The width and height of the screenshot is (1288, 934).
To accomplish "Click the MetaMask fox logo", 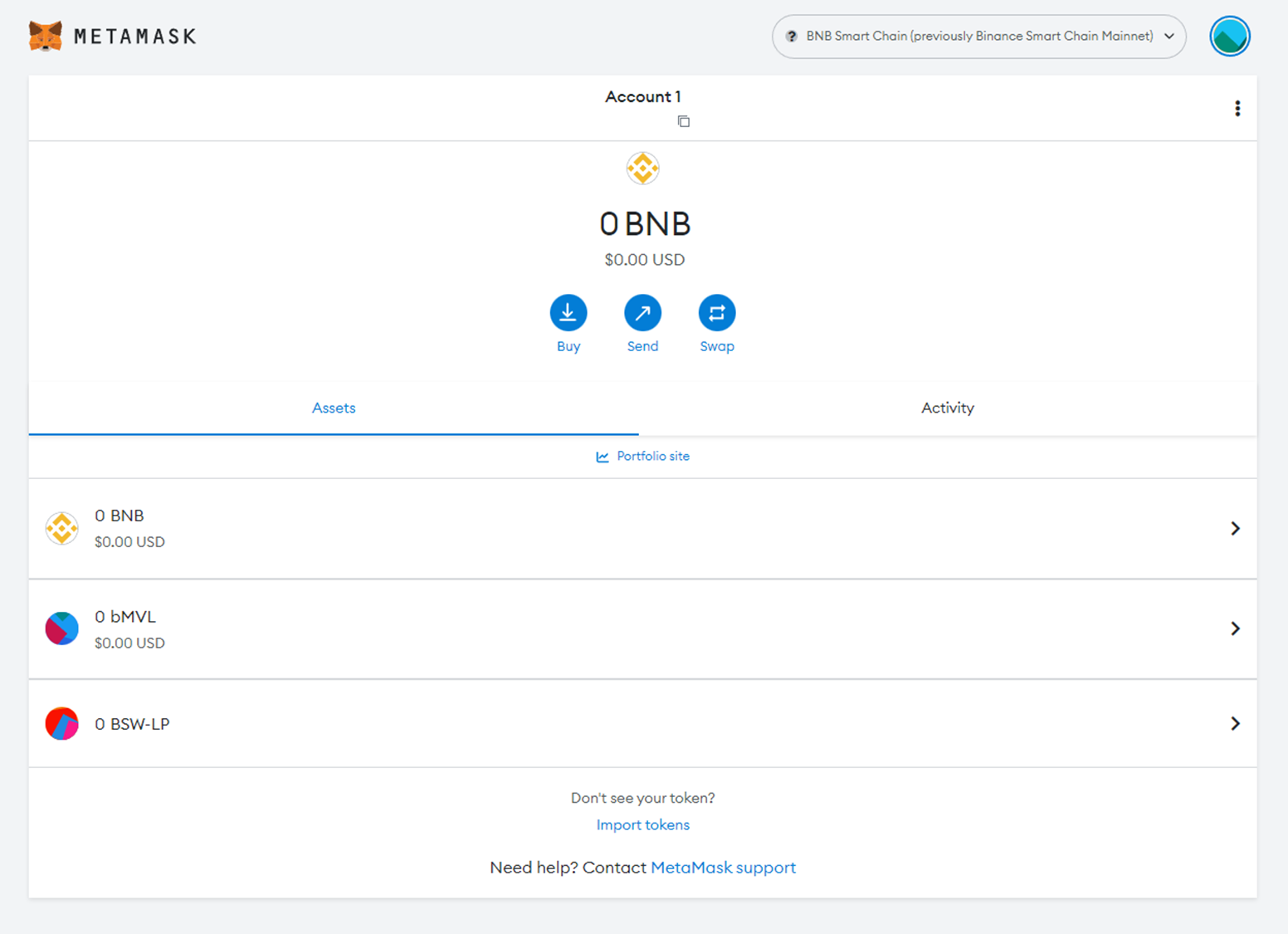I will 46,37.
